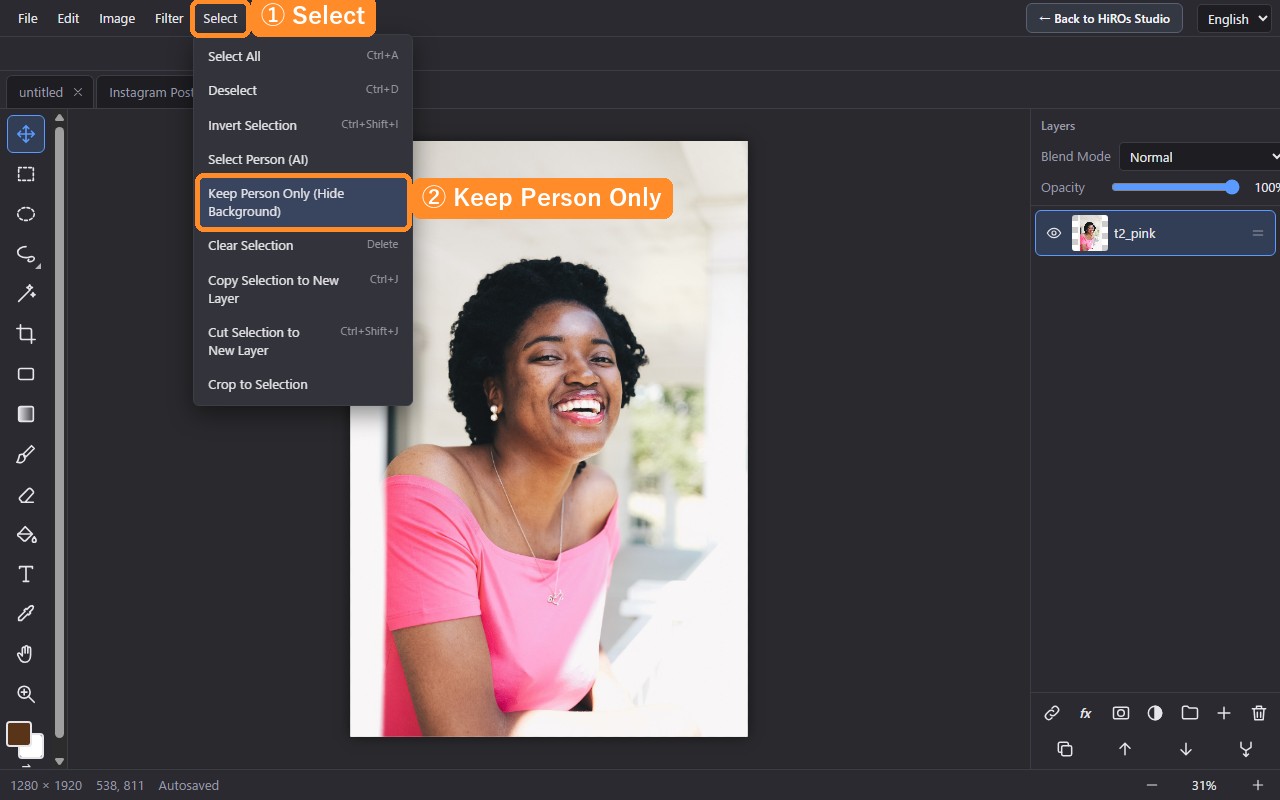Select the Elliptical Marquee tool
Viewport: 1280px width, 800px height.
coord(26,214)
